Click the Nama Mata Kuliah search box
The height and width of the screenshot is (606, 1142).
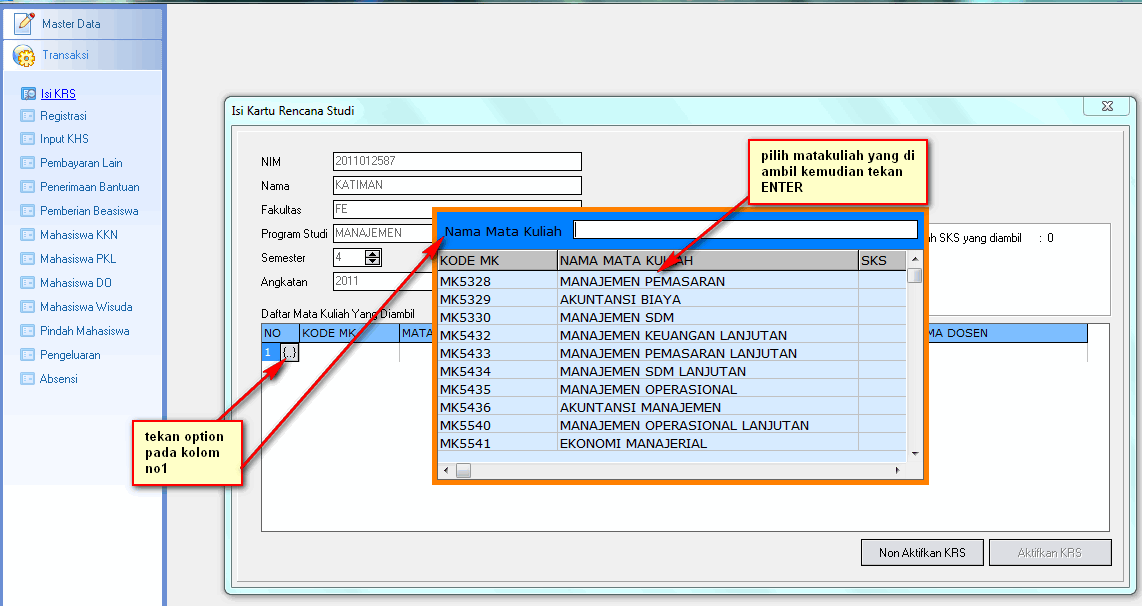[746, 230]
